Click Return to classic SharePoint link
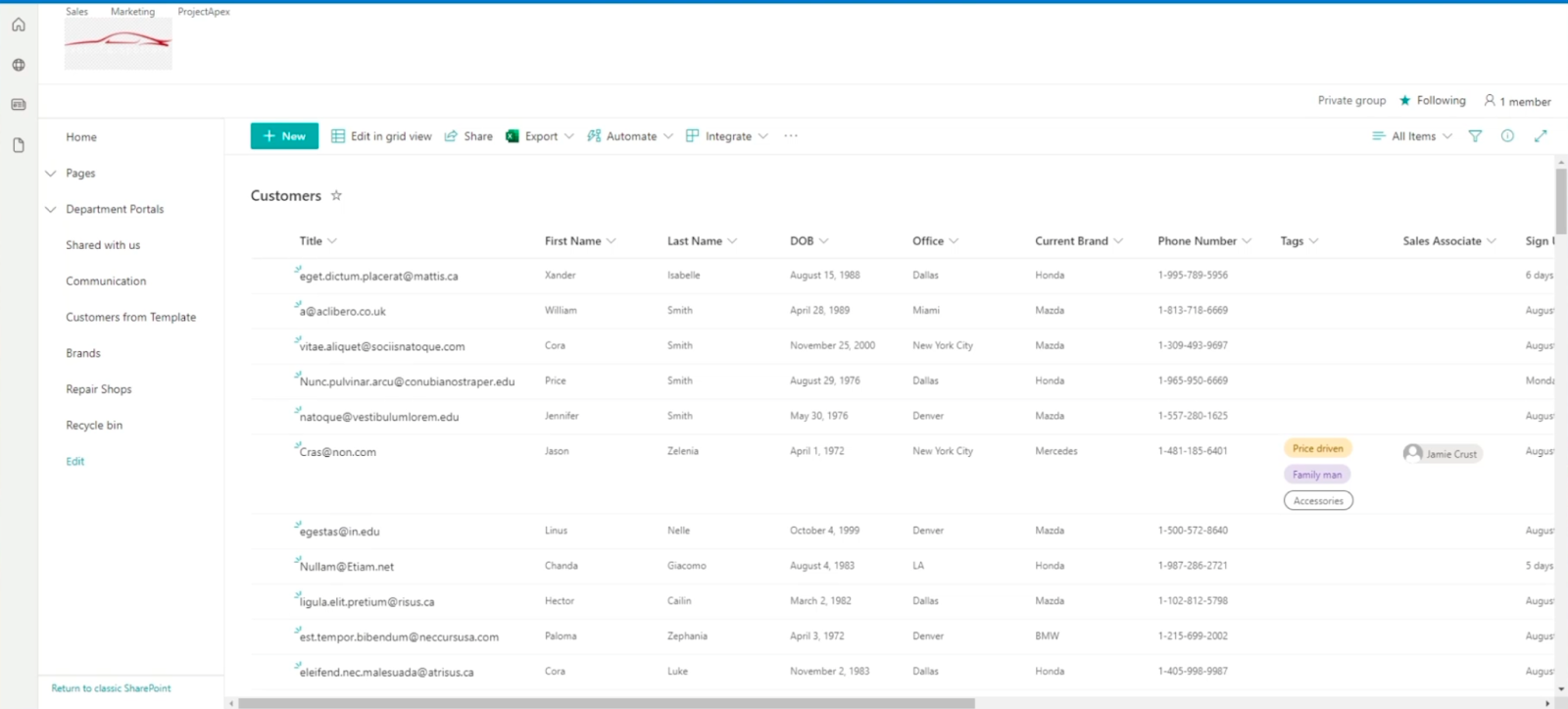Viewport: 1568px width, 709px height. (x=111, y=688)
